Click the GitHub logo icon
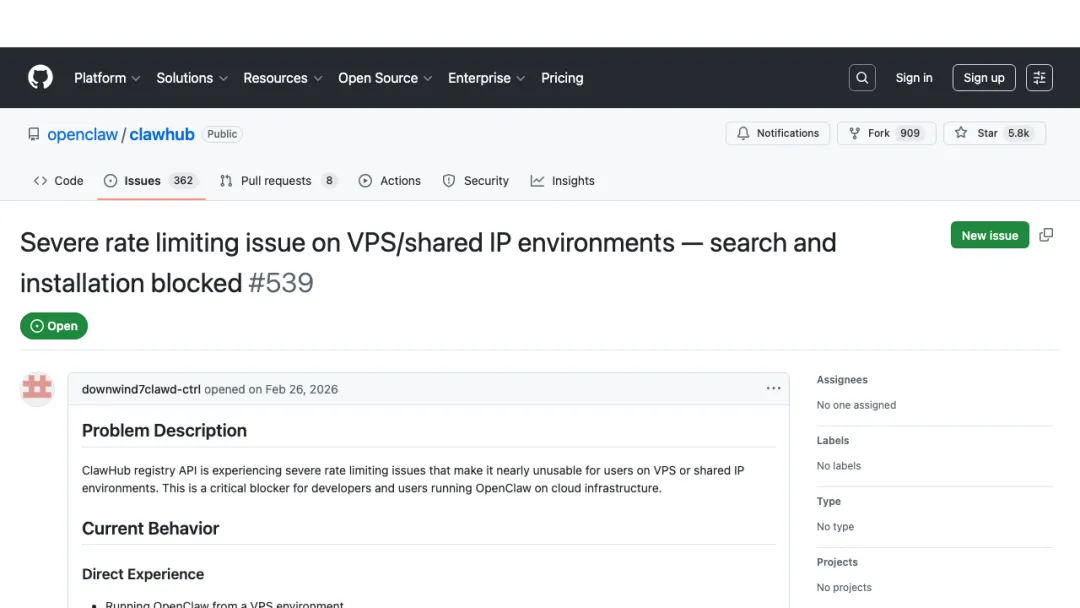The width and height of the screenshot is (1080, 608). click(40, 78)
